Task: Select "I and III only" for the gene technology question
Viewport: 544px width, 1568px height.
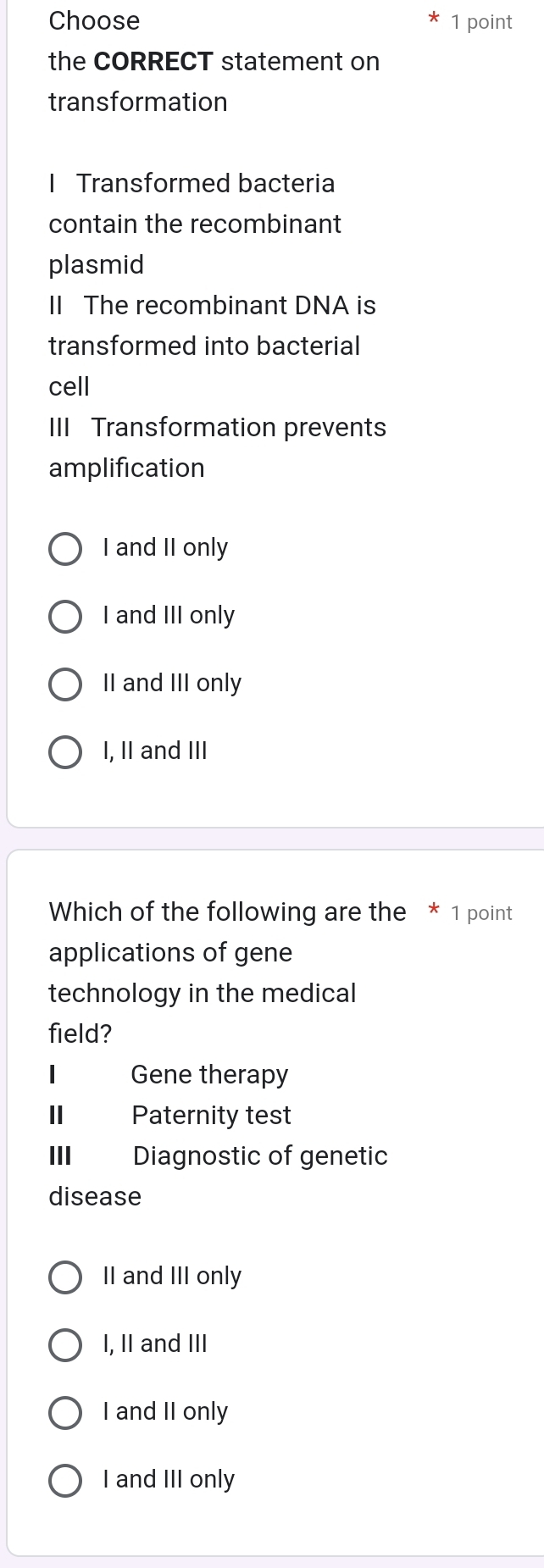Action: pos(65,1481)
